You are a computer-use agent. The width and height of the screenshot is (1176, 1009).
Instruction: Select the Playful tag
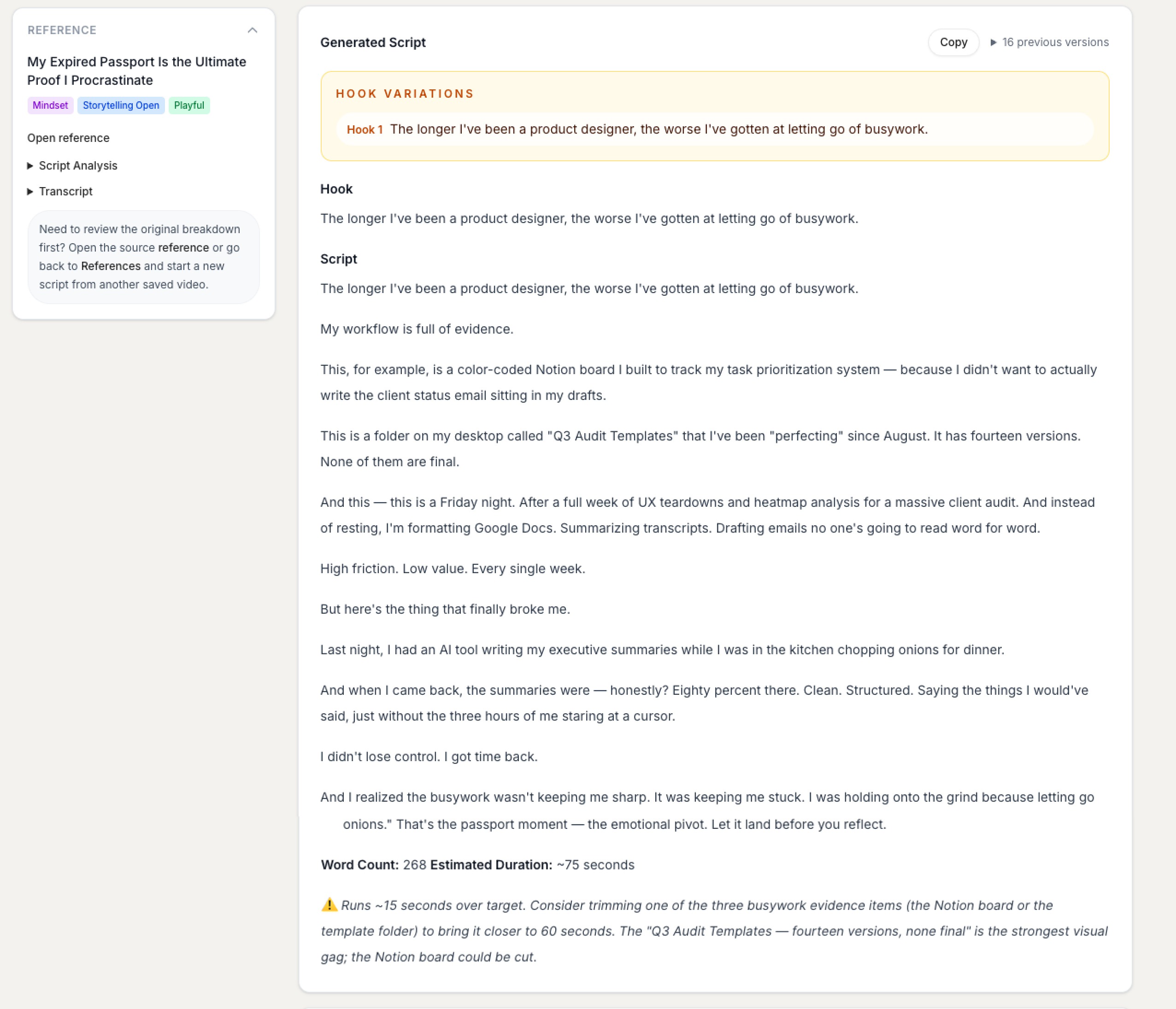coord(189,106)
